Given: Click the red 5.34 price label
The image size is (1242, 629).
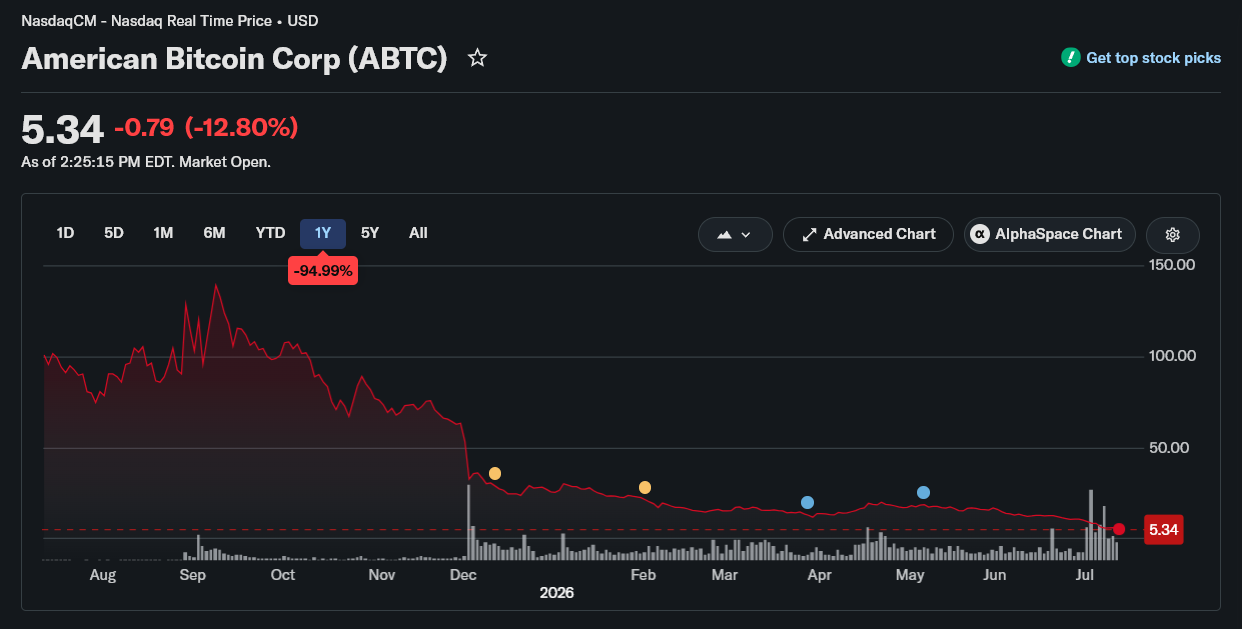Looking at the screenshot, I should pos(1163,530).
